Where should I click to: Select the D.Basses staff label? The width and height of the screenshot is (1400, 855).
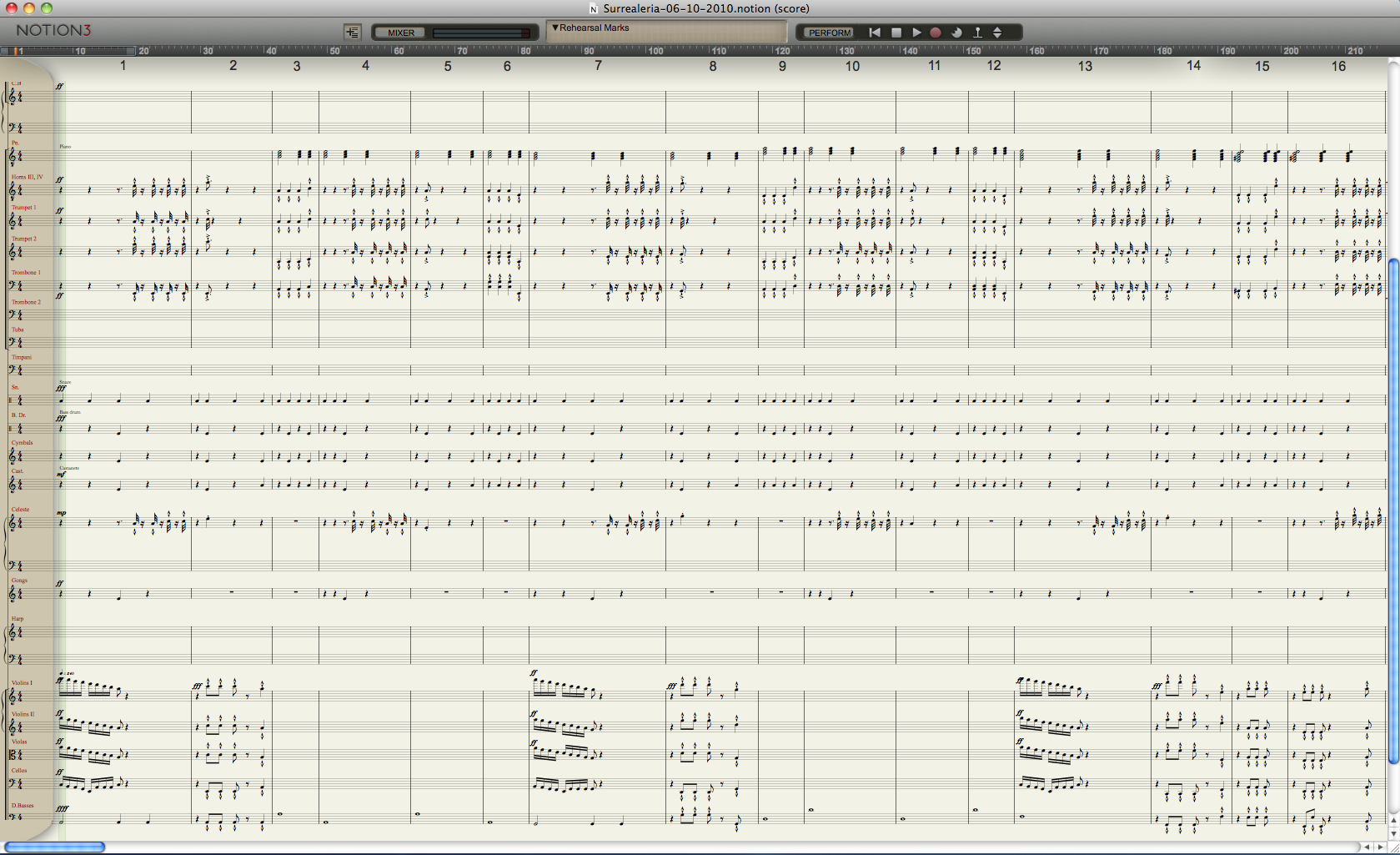23,805
